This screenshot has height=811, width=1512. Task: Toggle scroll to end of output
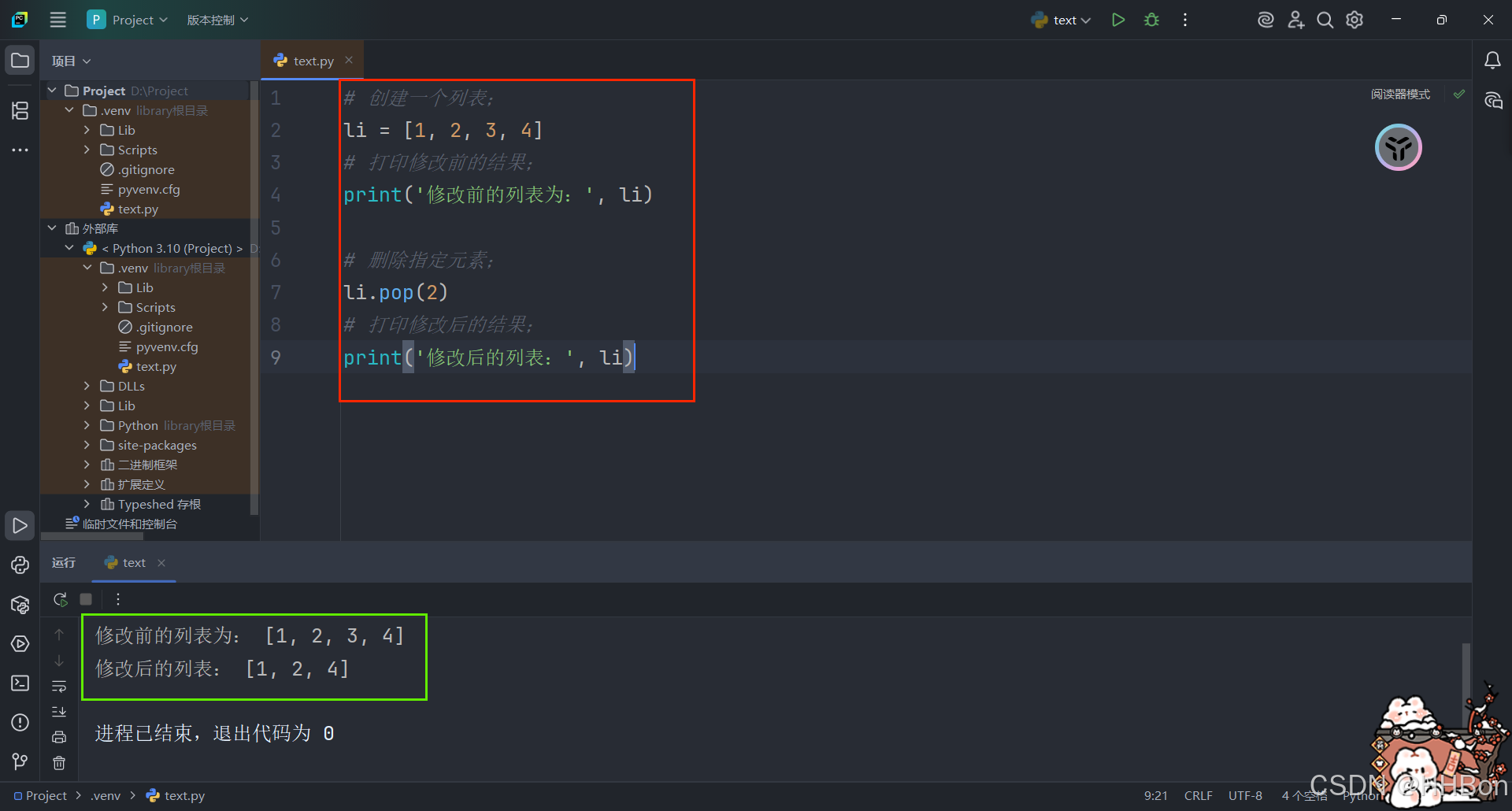[x=59, y=712]
